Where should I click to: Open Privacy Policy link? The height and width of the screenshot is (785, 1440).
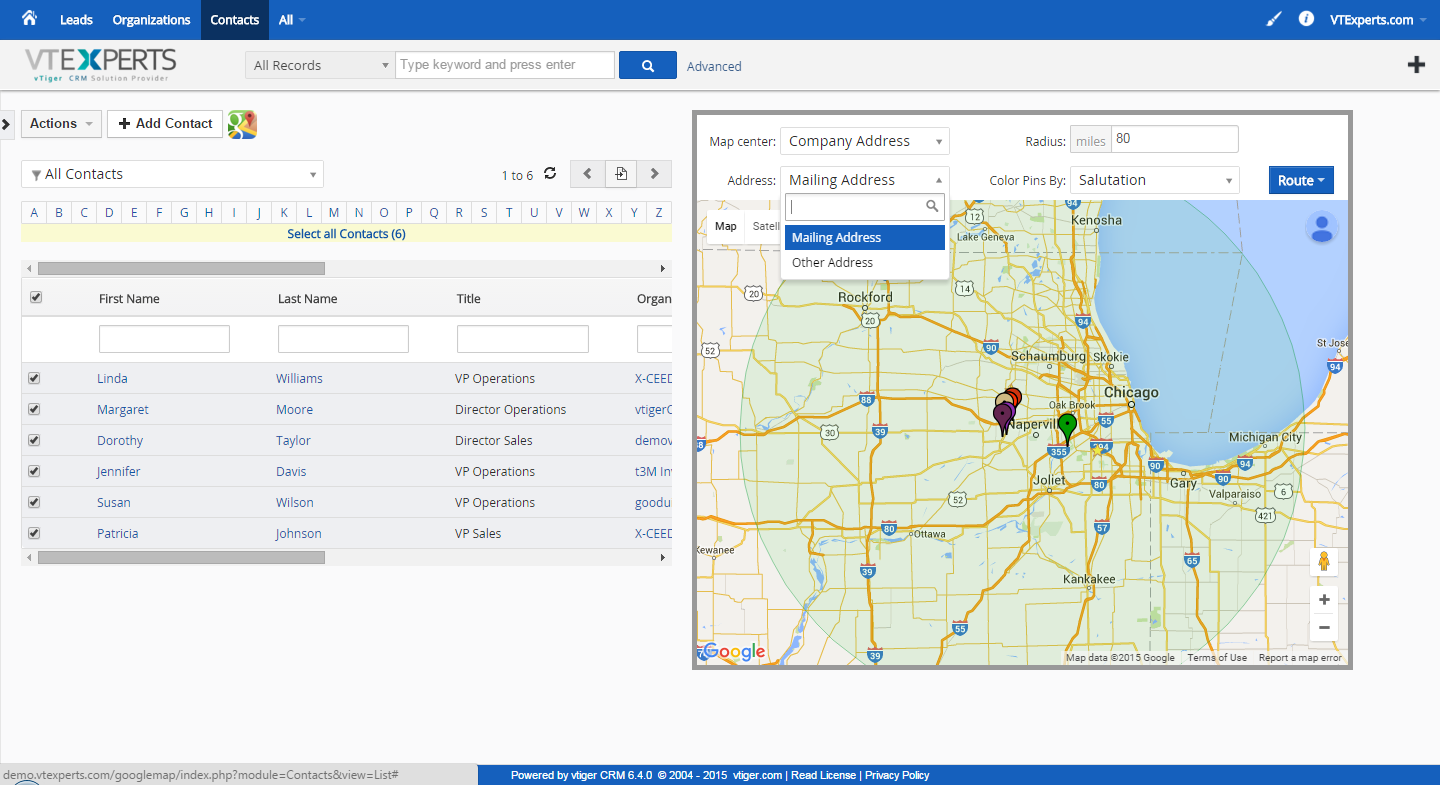897,775
